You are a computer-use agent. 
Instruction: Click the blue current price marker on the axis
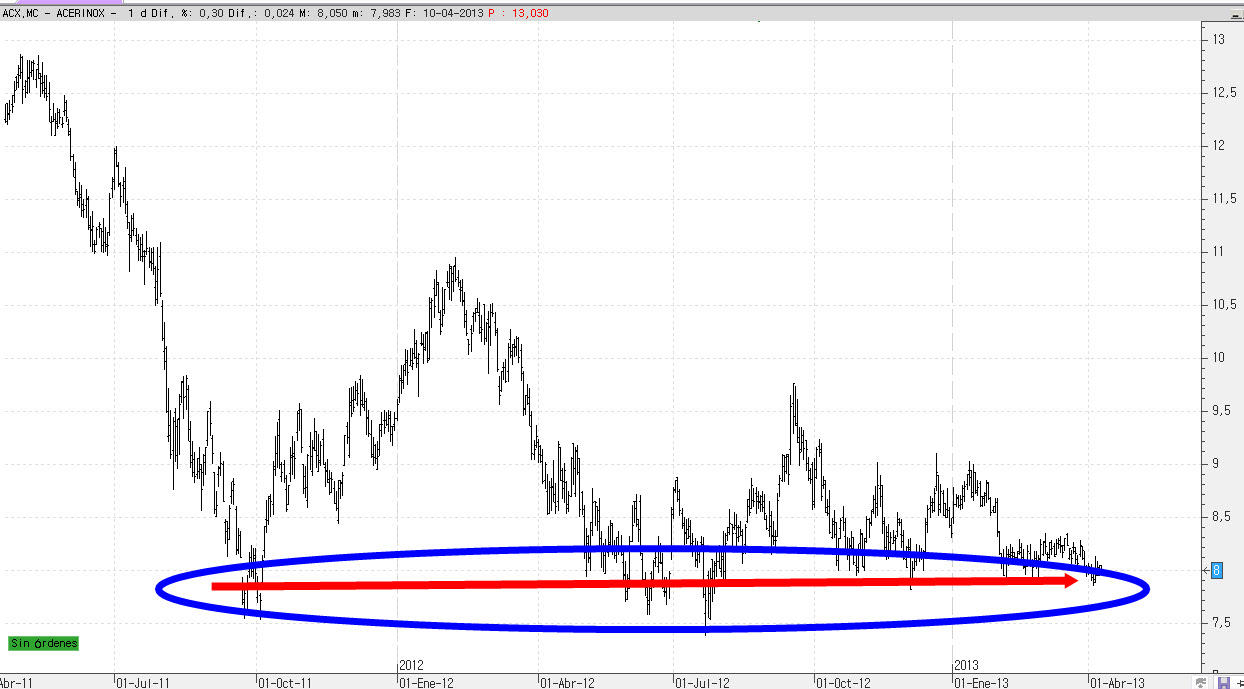click(1216, 570)
